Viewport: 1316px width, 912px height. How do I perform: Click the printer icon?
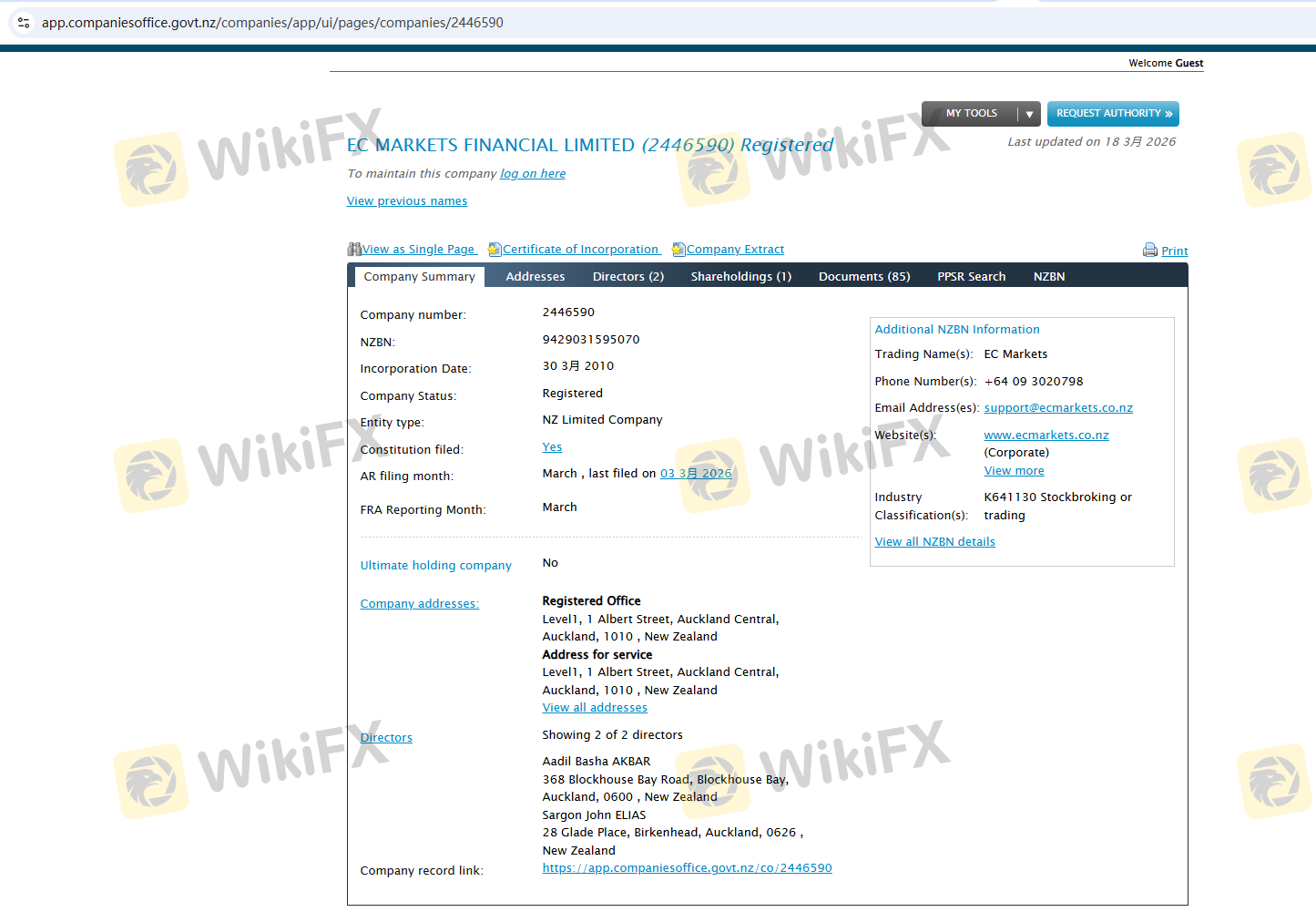(1150, 251)
